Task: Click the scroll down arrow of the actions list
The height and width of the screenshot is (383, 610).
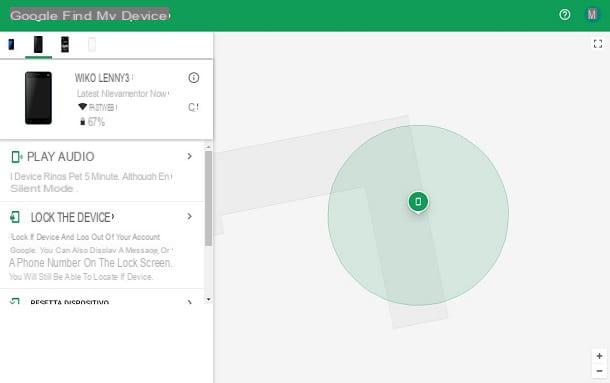Action: coord(209,299)
